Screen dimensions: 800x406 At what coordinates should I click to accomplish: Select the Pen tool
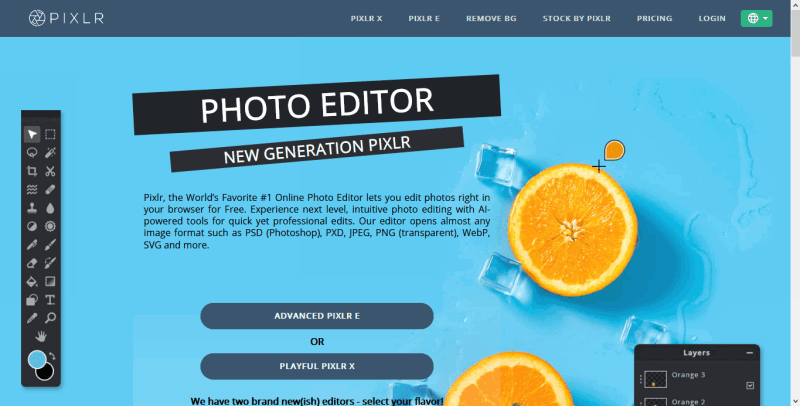(x=32, y=245)
